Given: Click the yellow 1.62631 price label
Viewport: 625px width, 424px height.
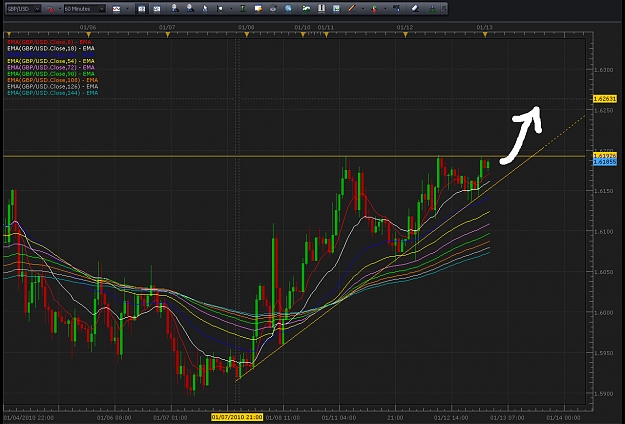Looking at the screenshot, I should coord(605,98).
